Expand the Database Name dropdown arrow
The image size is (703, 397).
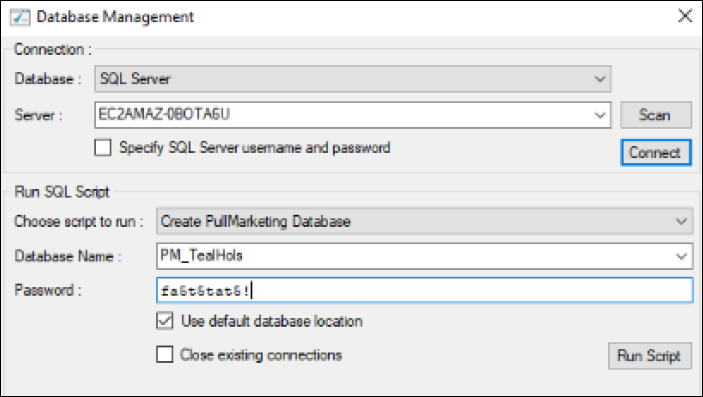681,256
